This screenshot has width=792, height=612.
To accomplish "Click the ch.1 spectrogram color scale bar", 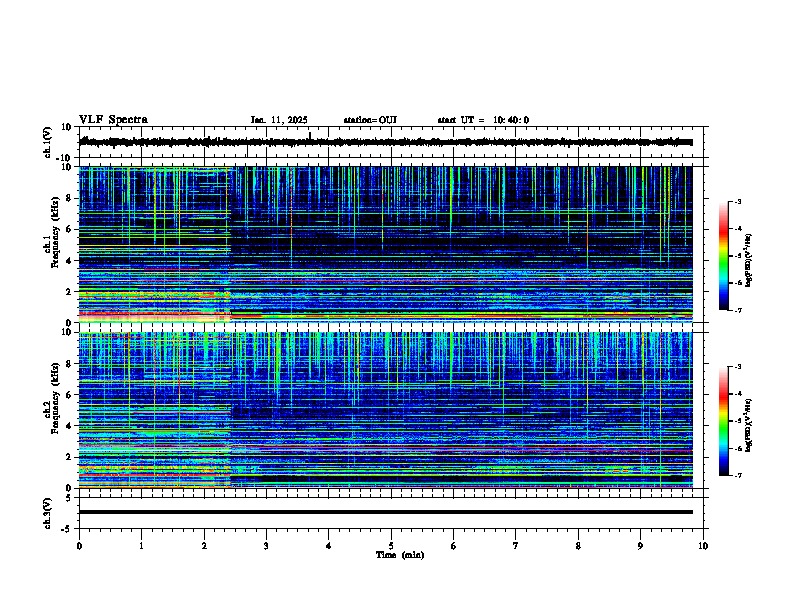I will point(724,256).
